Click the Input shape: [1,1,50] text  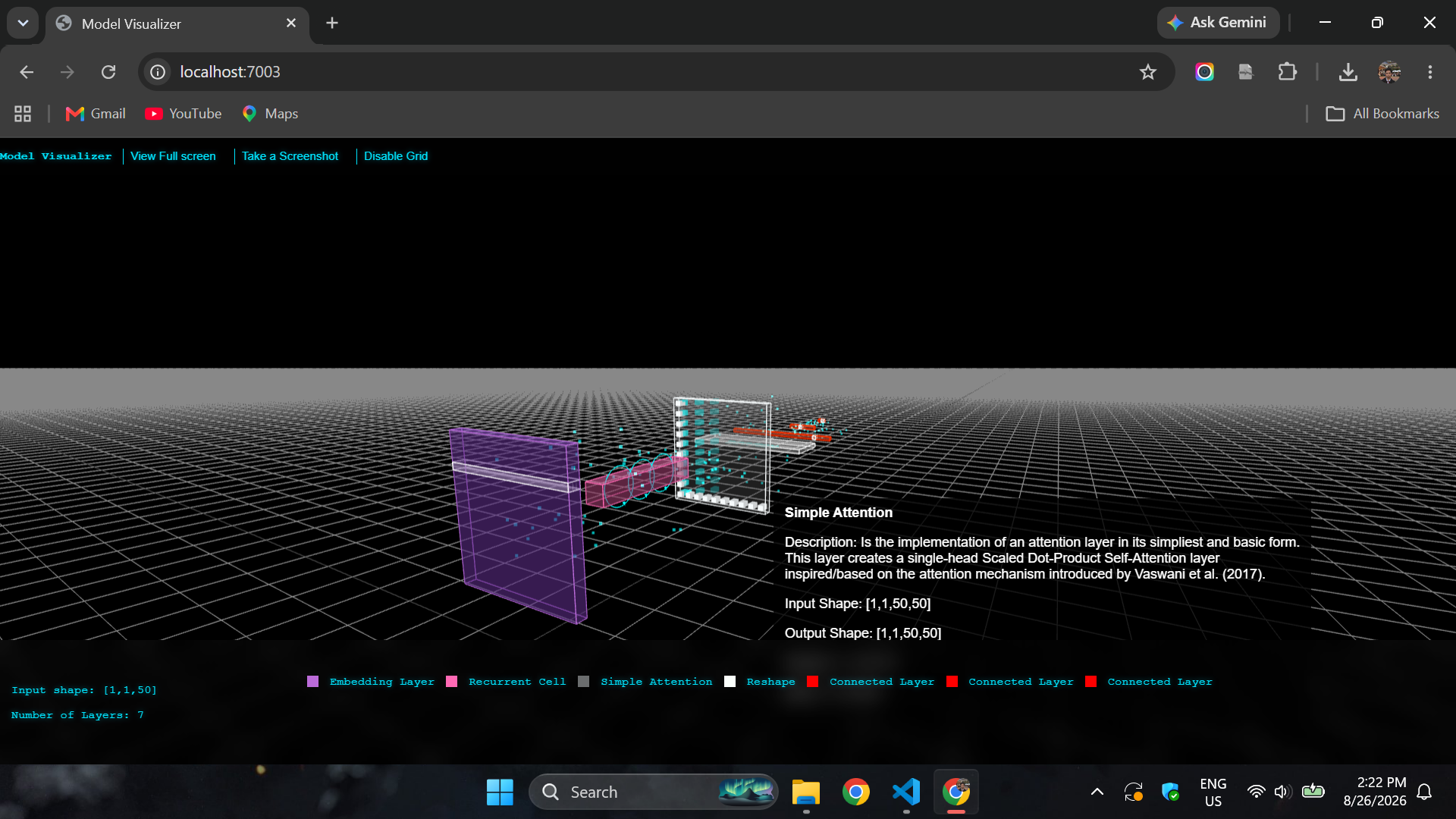[x=84, y=690]
